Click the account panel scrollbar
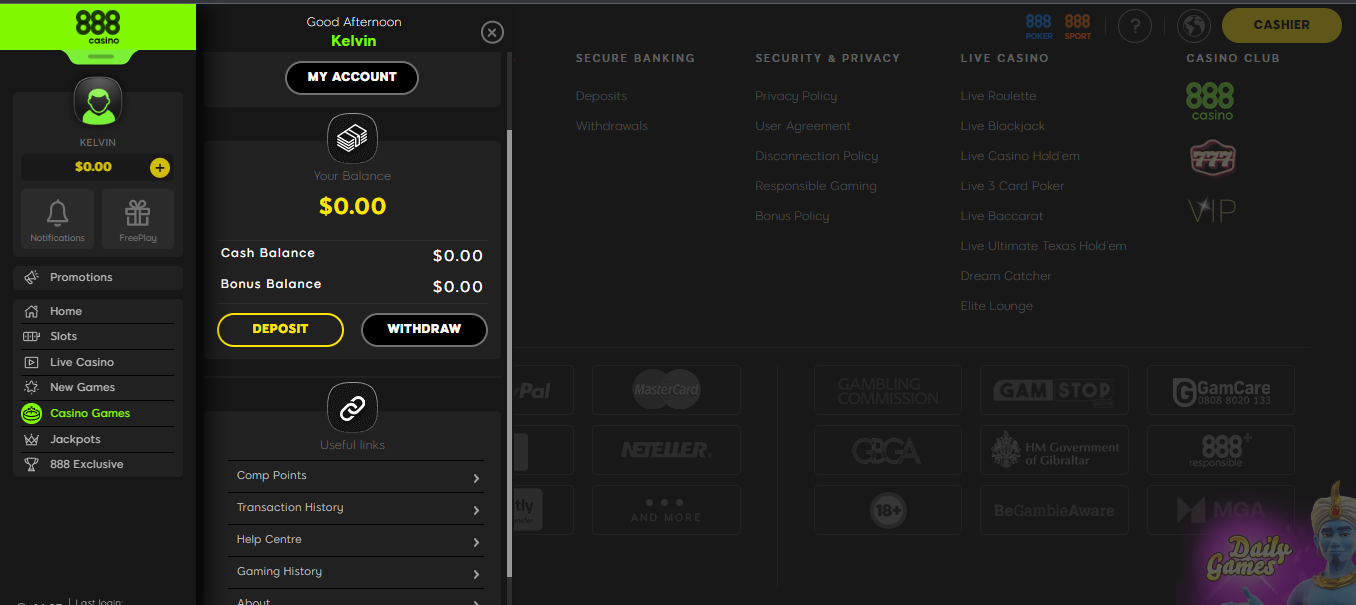The height and width of the screenshot is (605, 1356). point(510,353)
